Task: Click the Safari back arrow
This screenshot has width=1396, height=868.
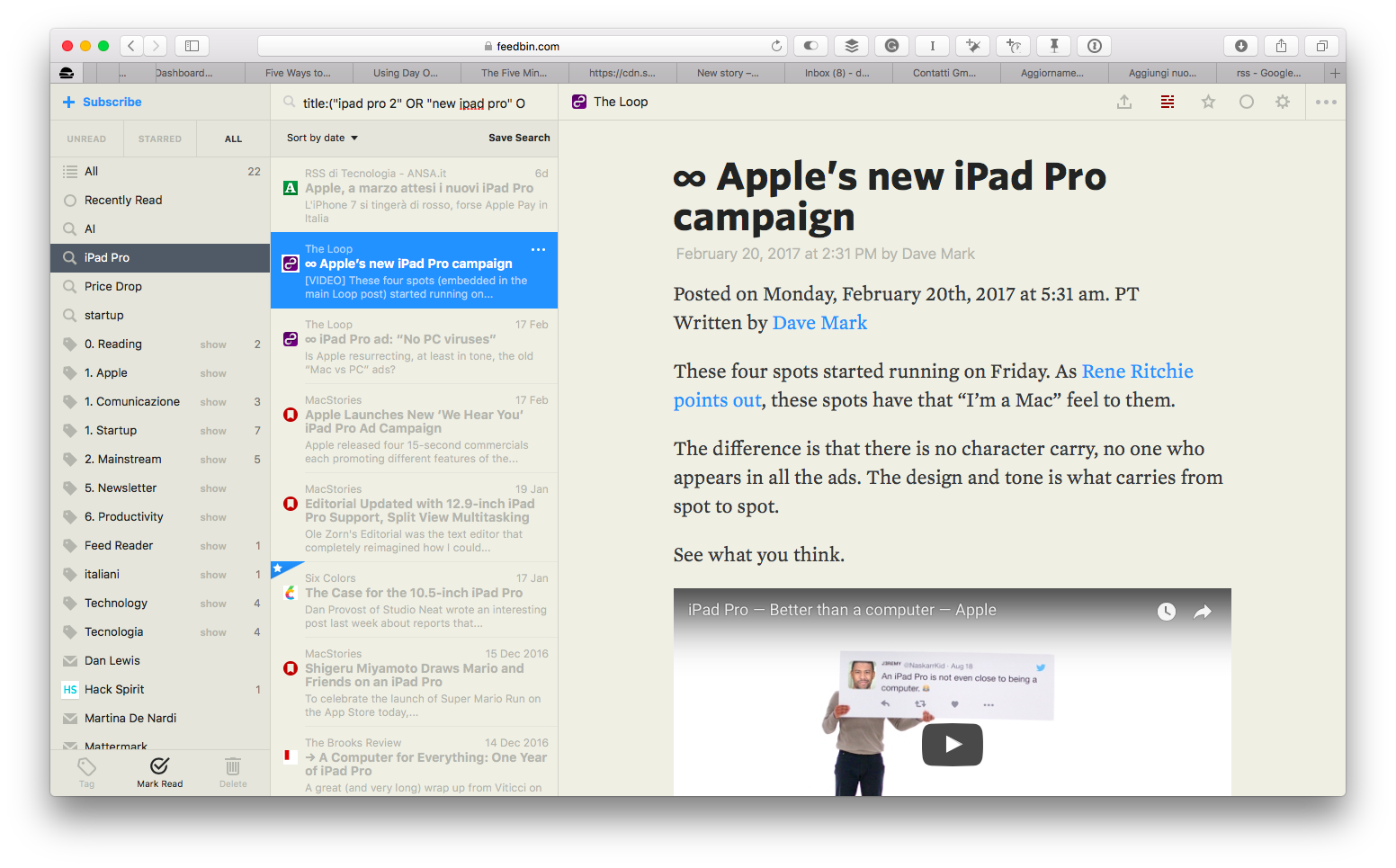Action: [x=131, y=46]
